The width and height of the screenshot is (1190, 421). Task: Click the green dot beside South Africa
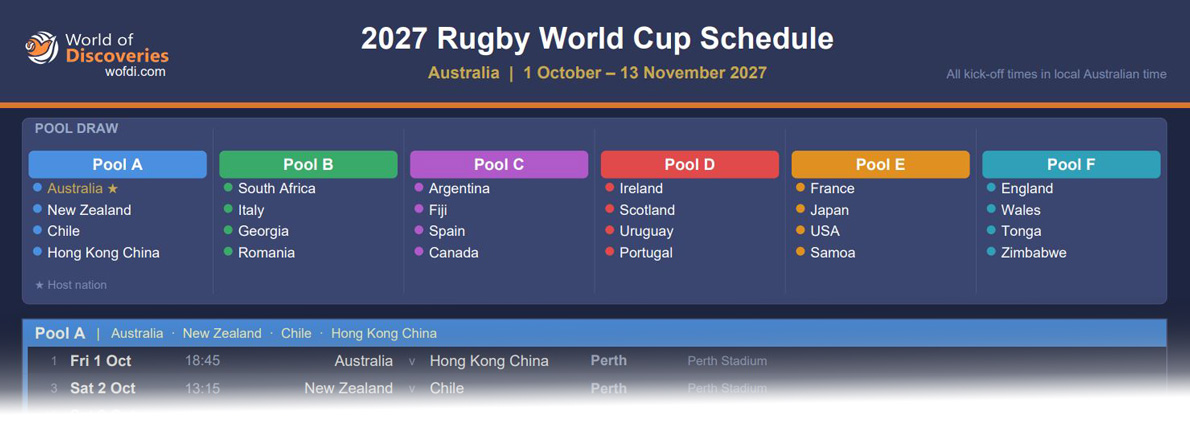(228, 187)
